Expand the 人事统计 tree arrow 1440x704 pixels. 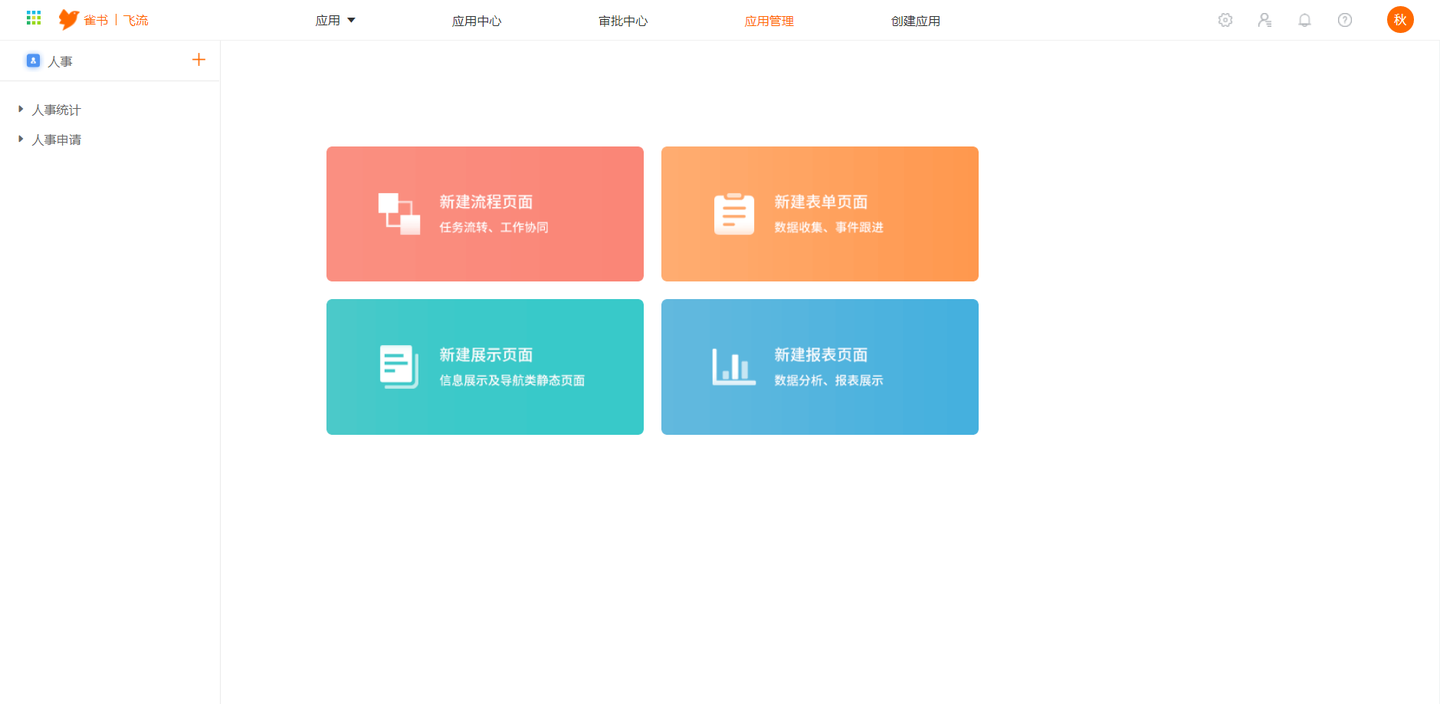[x=21, y=109]
